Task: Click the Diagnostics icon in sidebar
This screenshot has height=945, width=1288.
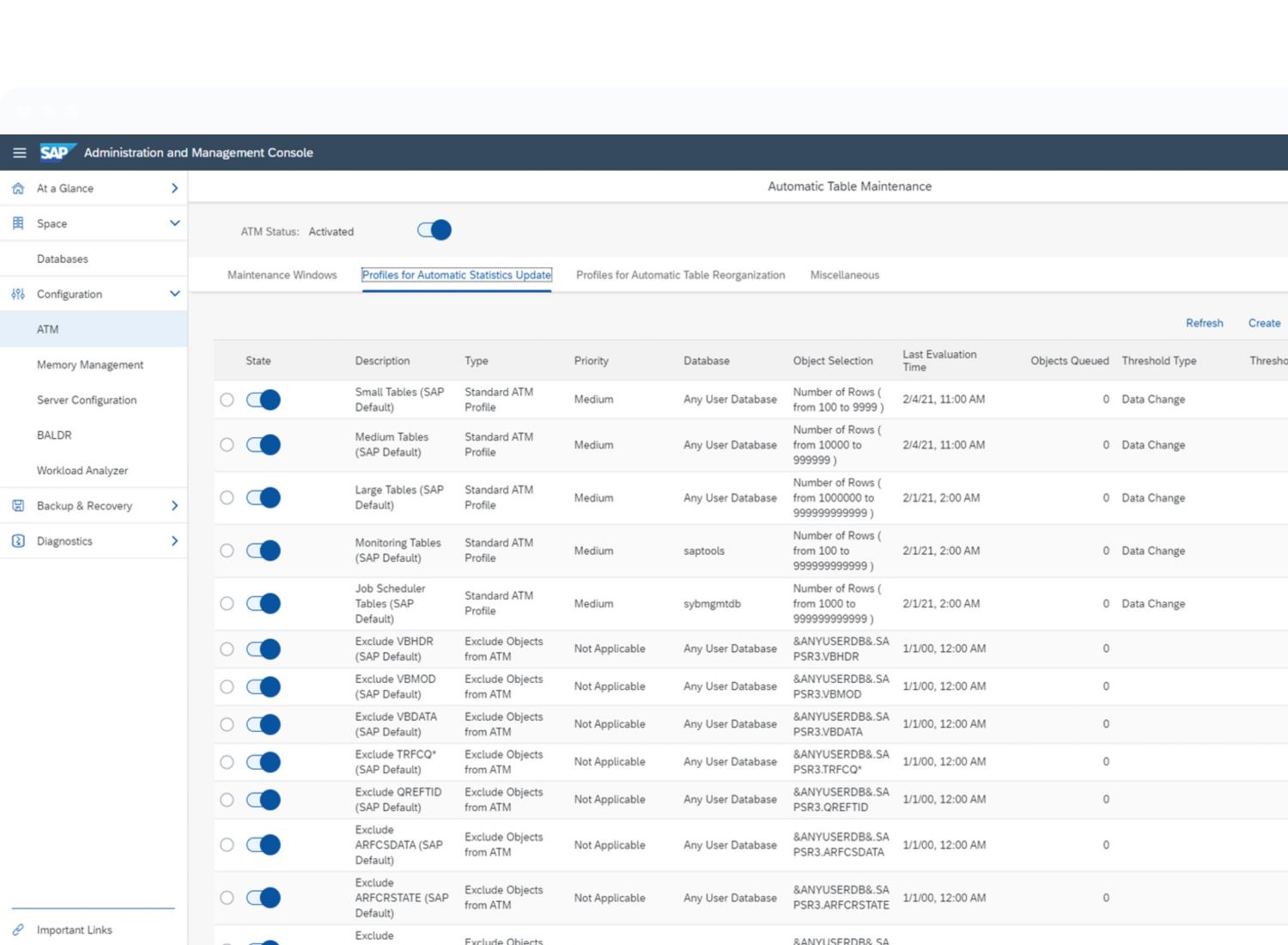Action: pos(18,541)
